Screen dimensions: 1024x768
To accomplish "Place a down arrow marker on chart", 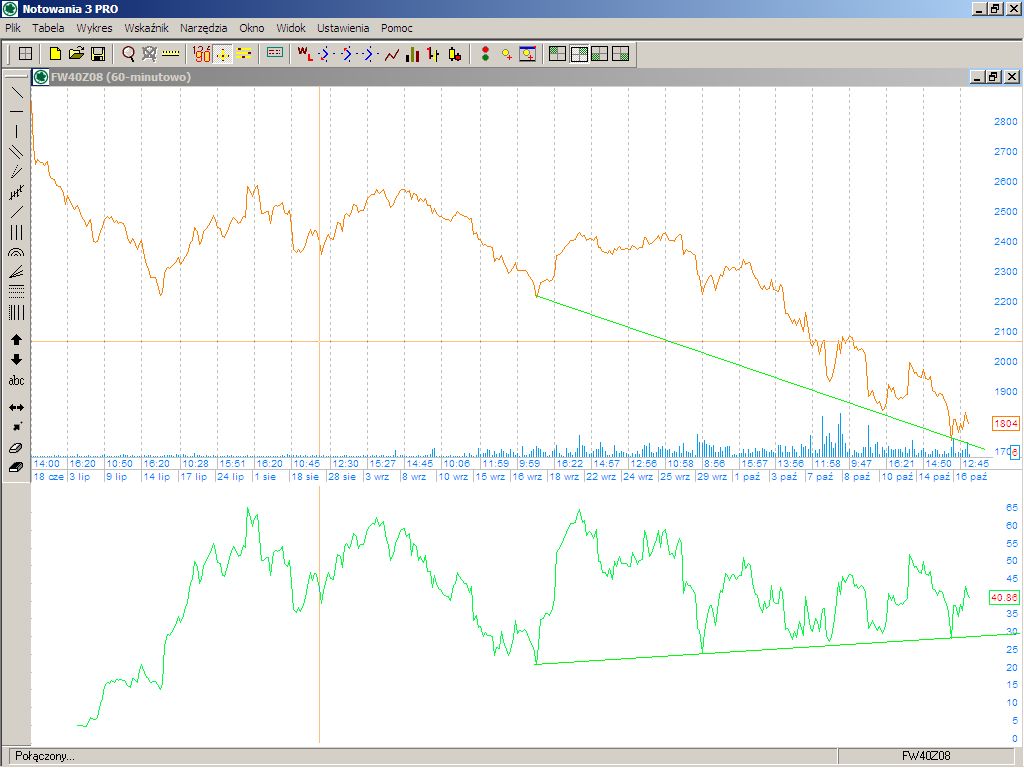I will (16, 360).
